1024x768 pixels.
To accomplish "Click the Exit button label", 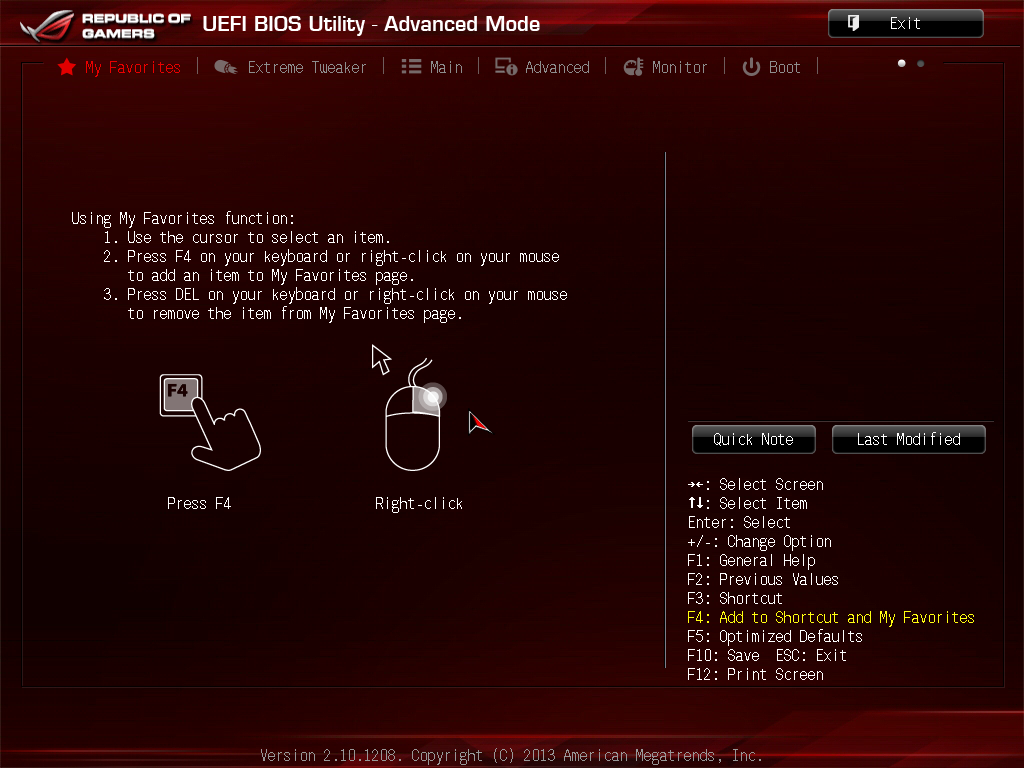I will pos(905,23).
